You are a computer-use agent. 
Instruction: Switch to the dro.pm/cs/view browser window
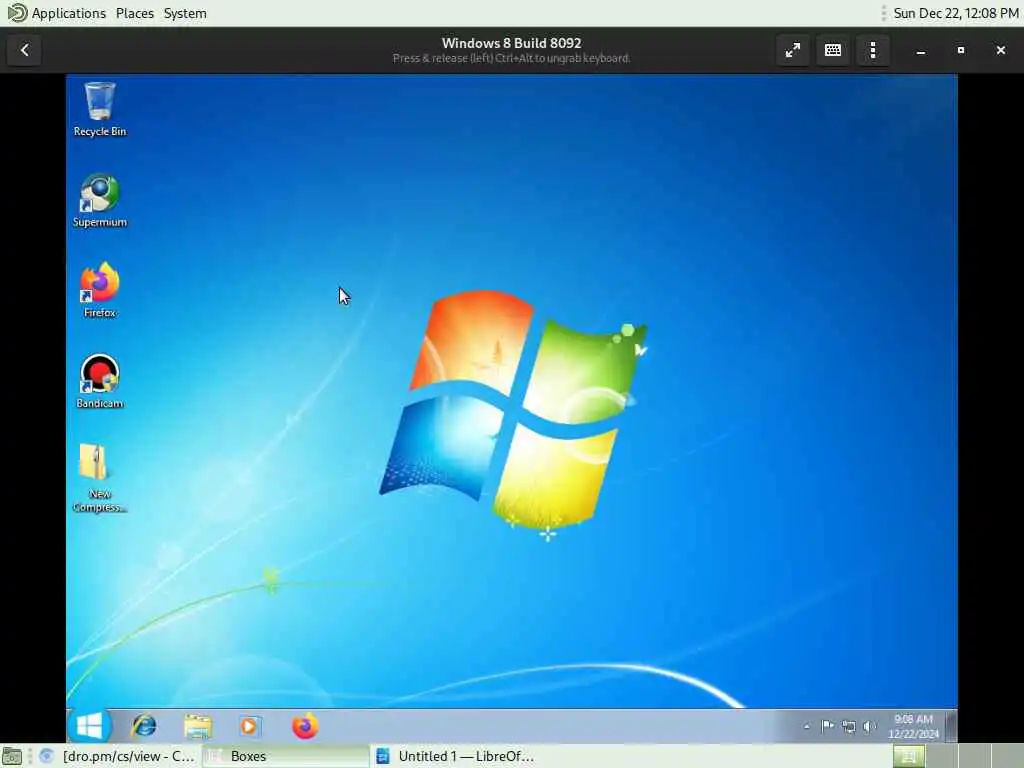tap(118, 756)
